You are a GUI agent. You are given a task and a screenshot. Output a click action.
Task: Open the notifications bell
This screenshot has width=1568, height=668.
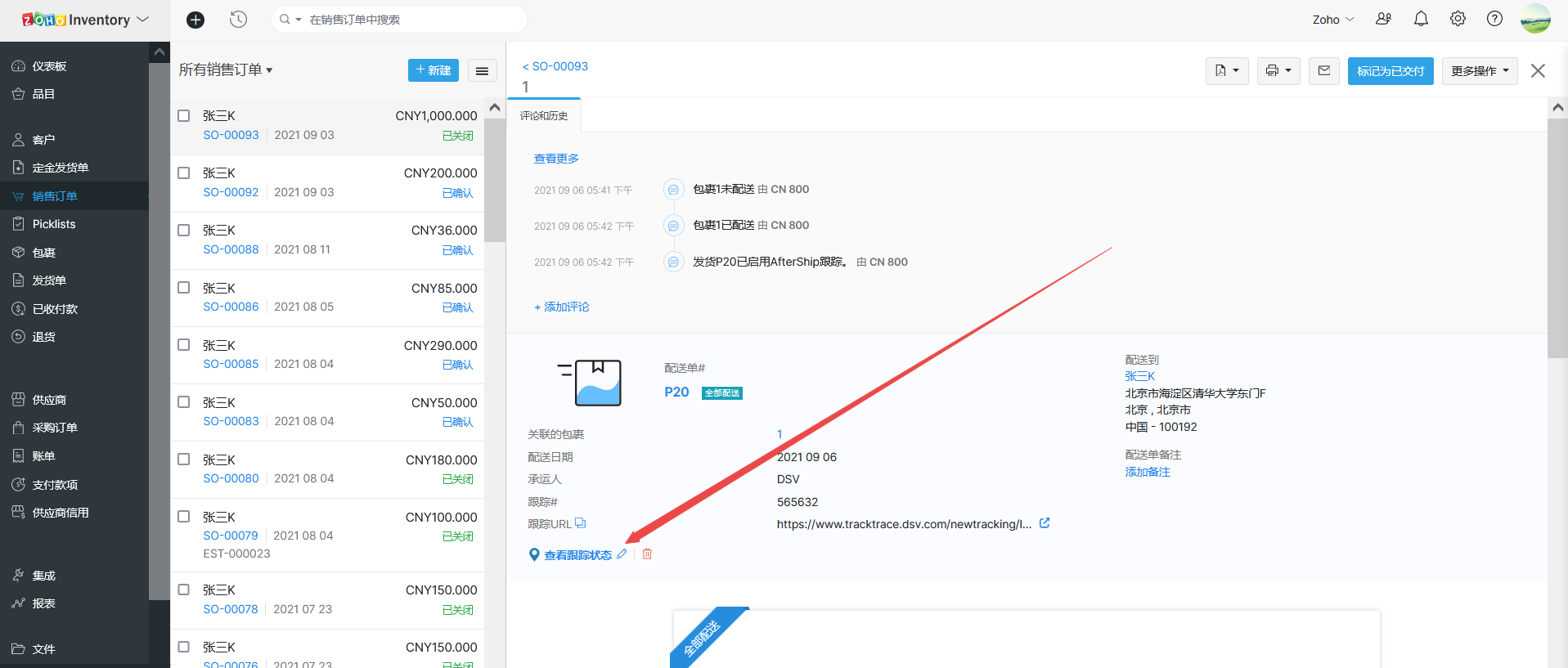[1421, 19]
